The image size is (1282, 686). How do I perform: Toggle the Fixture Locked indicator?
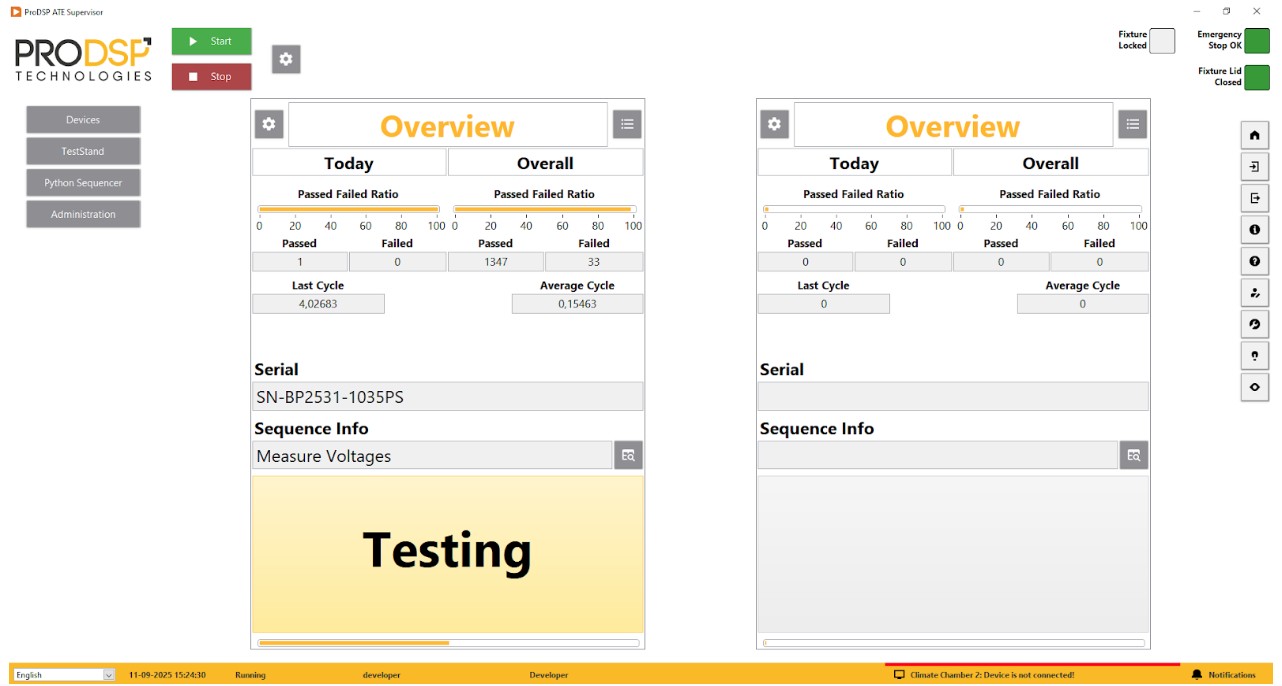[x=1161, y=41]
